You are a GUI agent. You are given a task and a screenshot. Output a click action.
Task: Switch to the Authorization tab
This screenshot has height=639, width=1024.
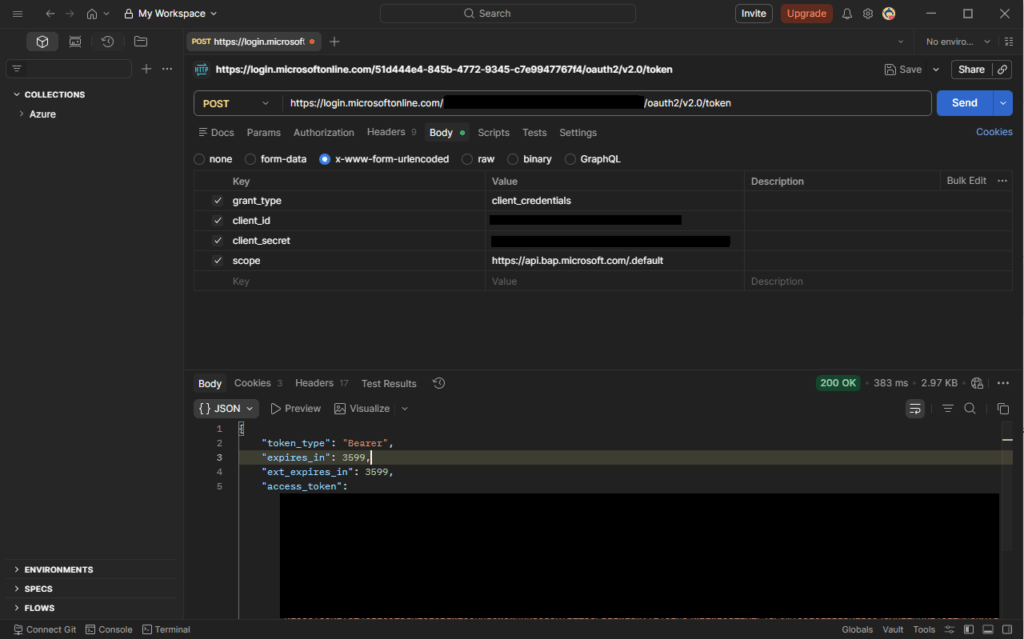[x=323, y=133]
